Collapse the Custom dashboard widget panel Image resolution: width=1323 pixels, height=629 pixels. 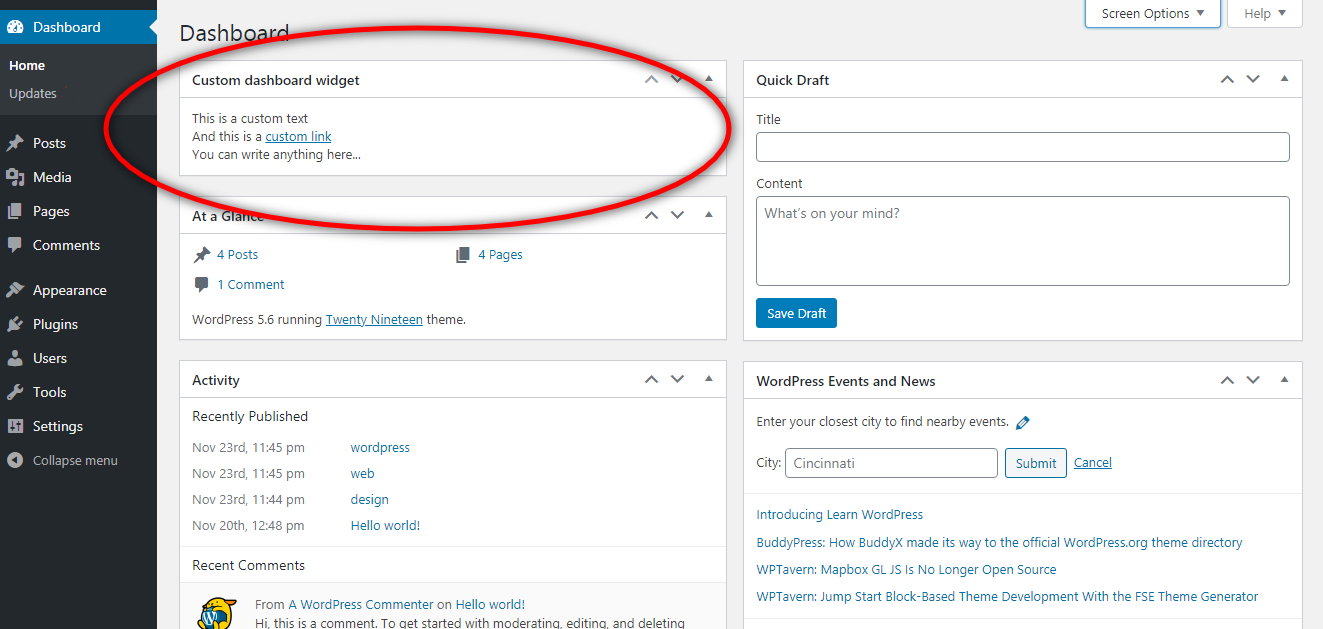(x=709, y=78)
